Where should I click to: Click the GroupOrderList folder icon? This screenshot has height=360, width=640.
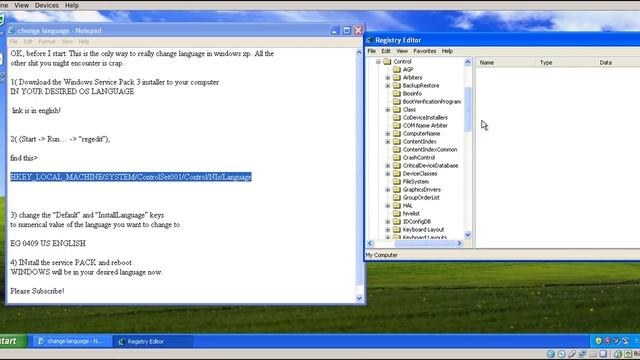click(x=397, y=198)
